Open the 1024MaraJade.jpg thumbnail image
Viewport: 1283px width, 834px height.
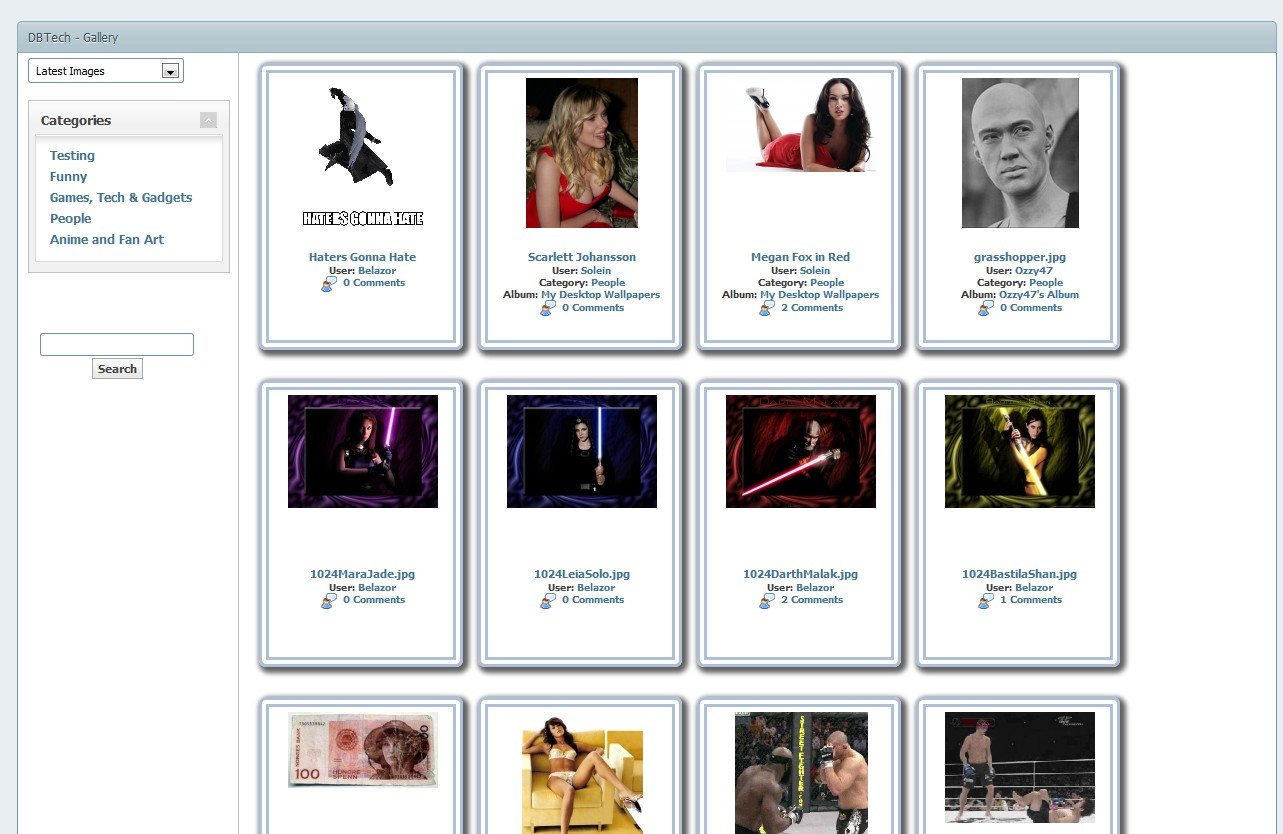[x=362, y=451]
